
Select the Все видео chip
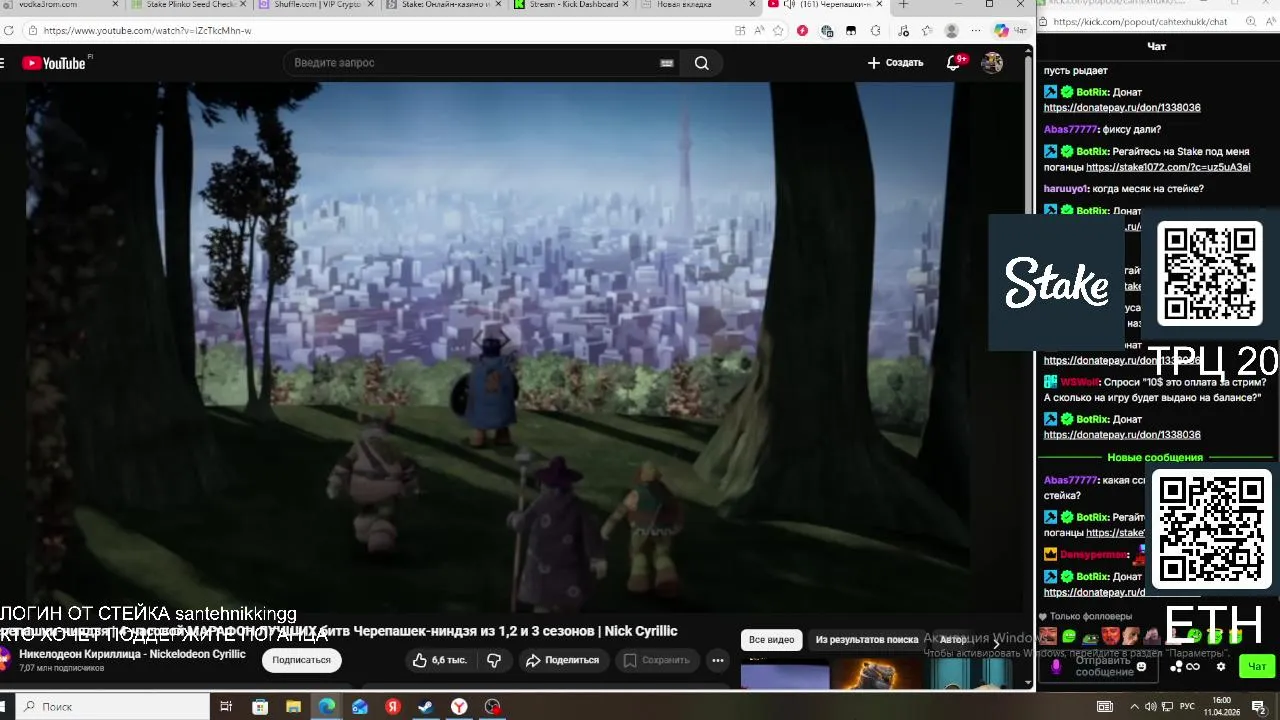coord(772,639)
